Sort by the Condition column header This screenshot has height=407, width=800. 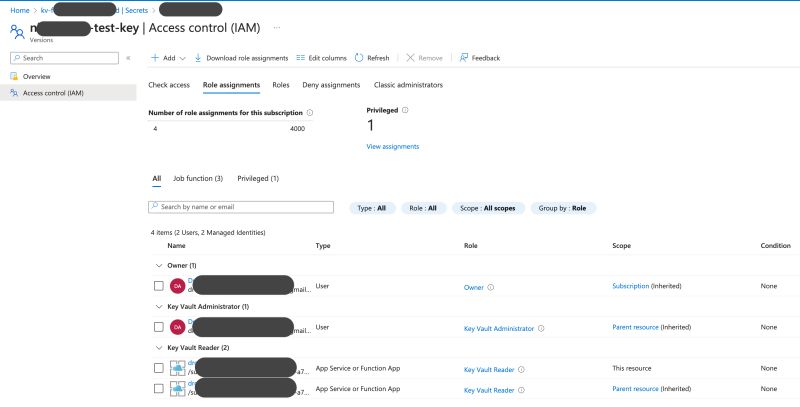tap(776, 245)
